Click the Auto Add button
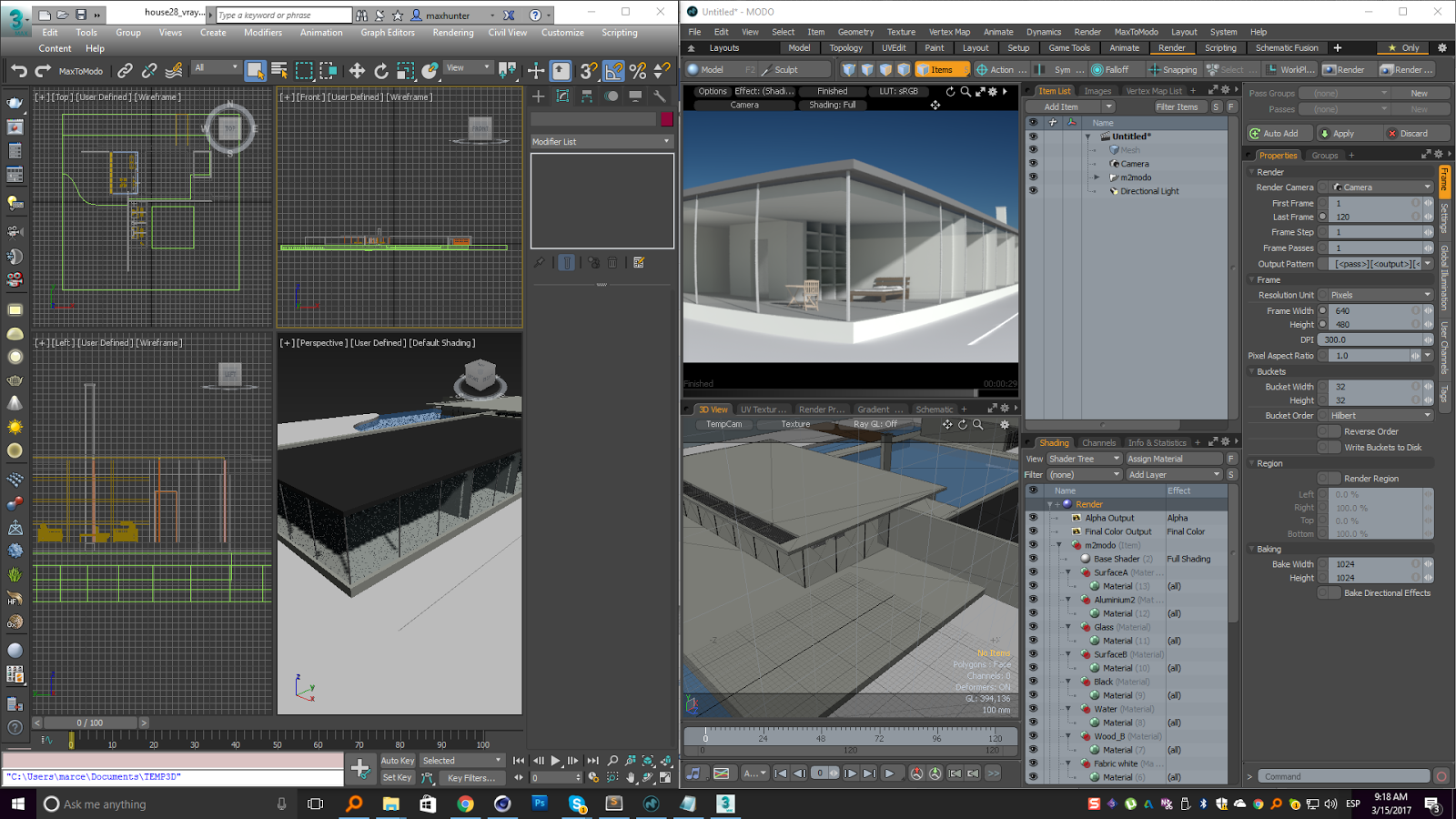The height and width of the screenshot is (819, 1456). point(1279,133)
